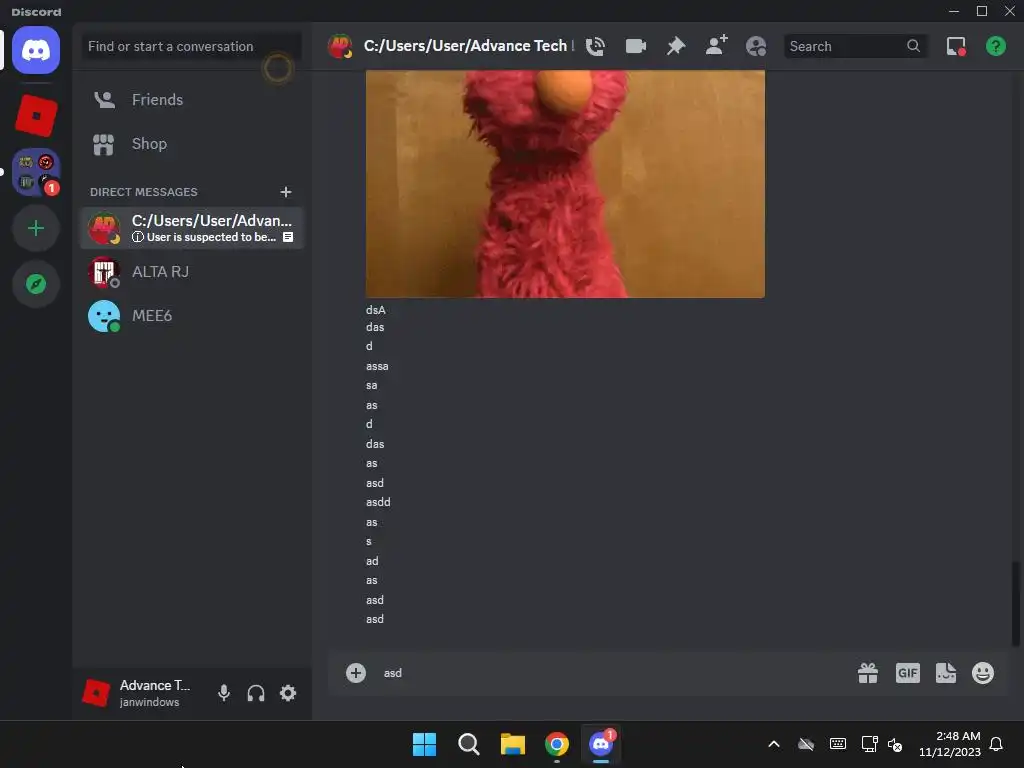Open the Advance T... user status panel
1024x768 pixels.
tap(142, 693)
